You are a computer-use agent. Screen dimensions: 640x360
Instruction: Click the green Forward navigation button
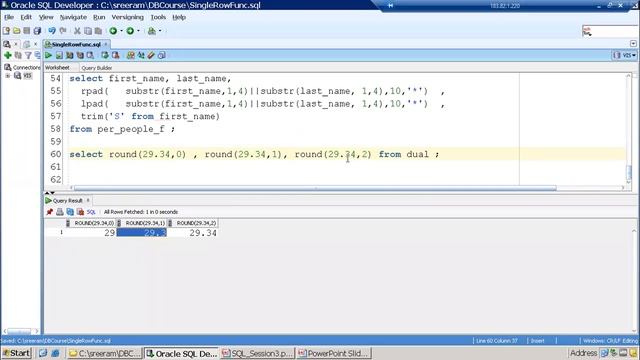[x=130, y=31]
